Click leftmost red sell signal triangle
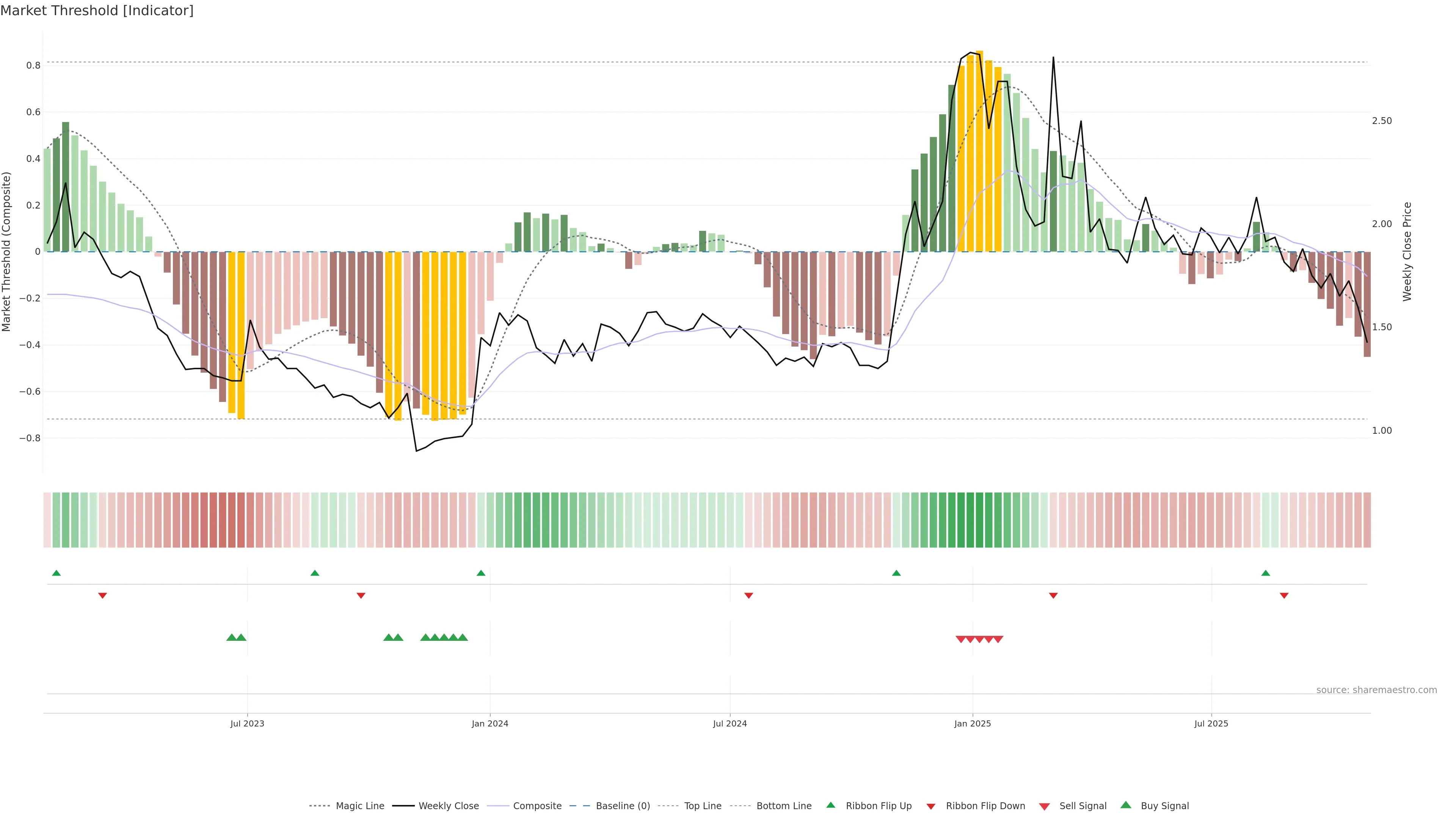This screenshot has height=819, width=1456. (x=960, y=639)
